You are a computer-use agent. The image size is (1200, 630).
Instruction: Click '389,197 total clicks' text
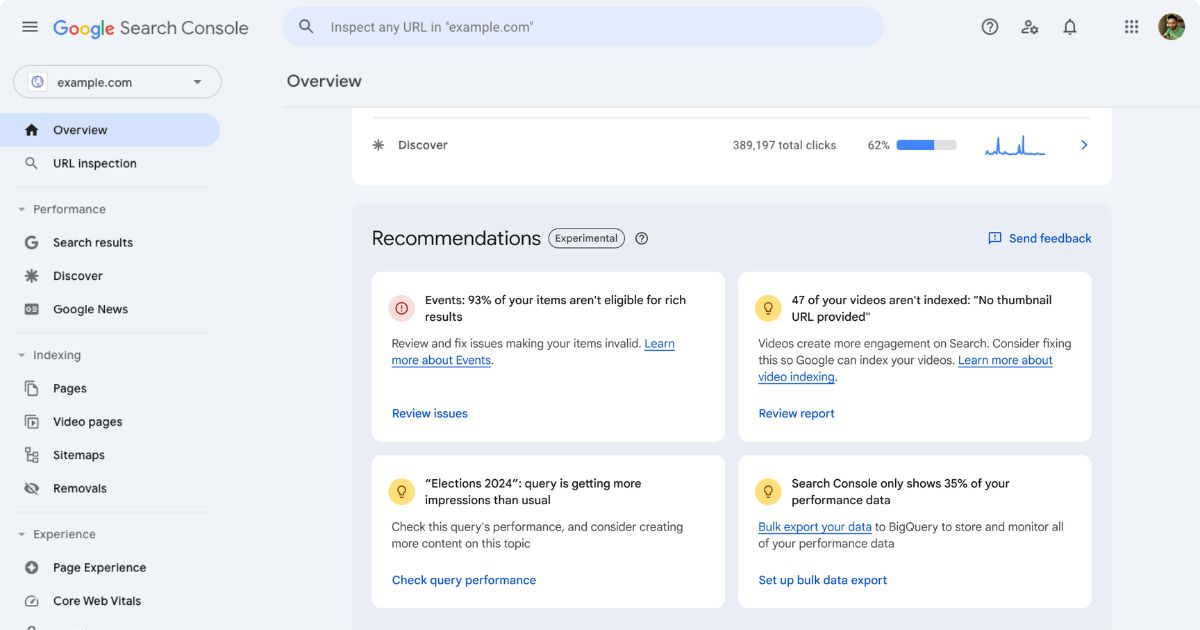[x=784, y=145]
